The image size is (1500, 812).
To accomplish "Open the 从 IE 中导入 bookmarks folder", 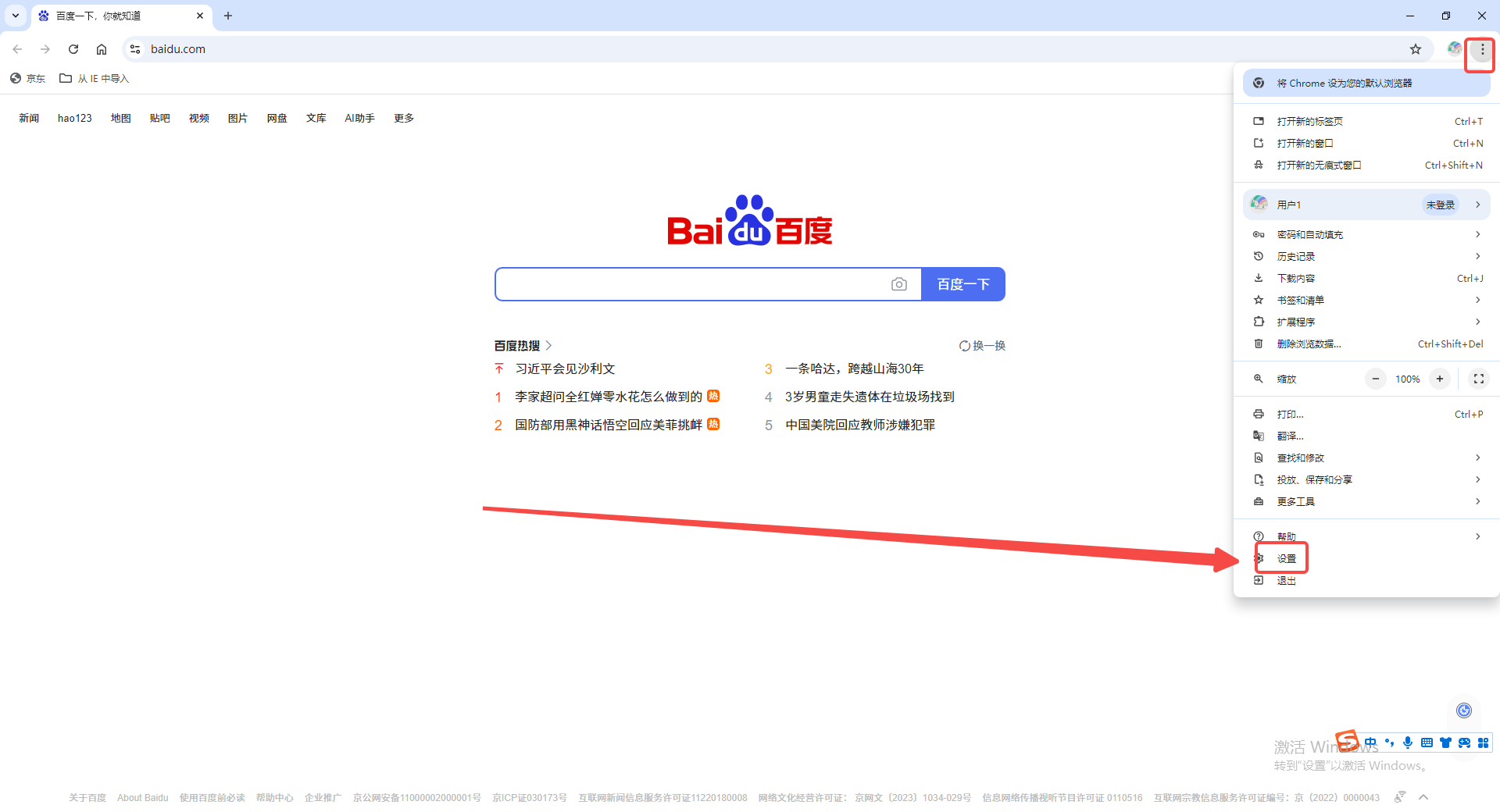I will (95, 78).
